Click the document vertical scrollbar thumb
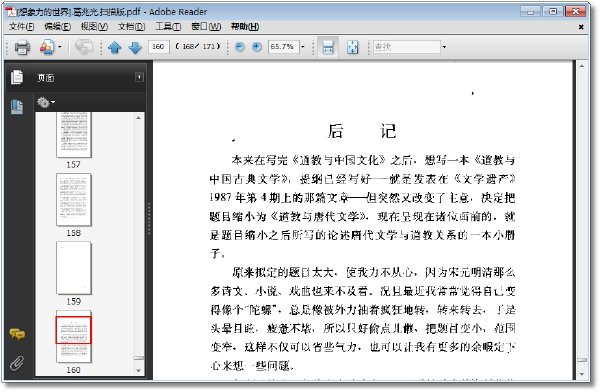The width and height of the screenshot is (600, 392). coord(582,360)
